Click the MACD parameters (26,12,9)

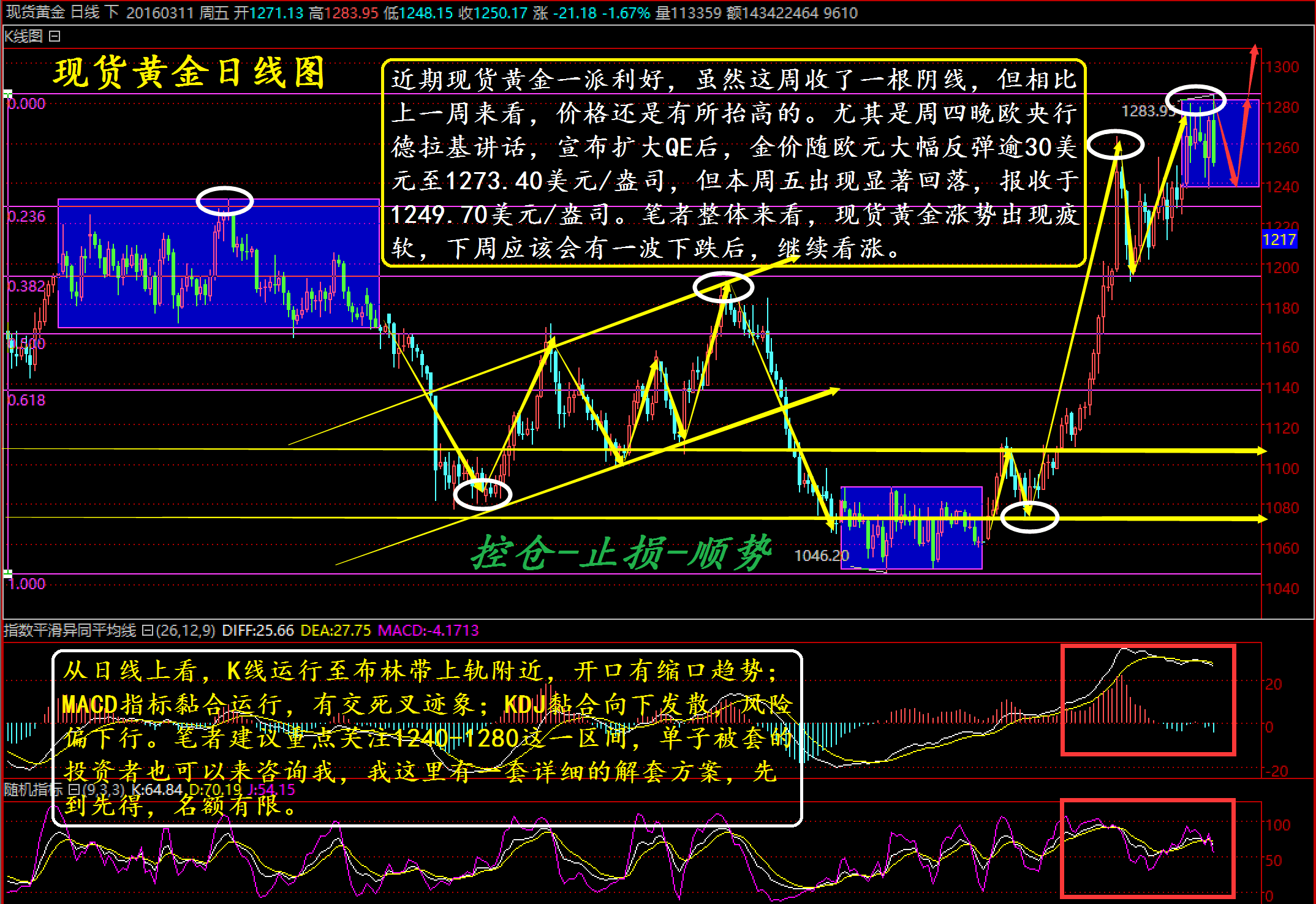point(186,630)
